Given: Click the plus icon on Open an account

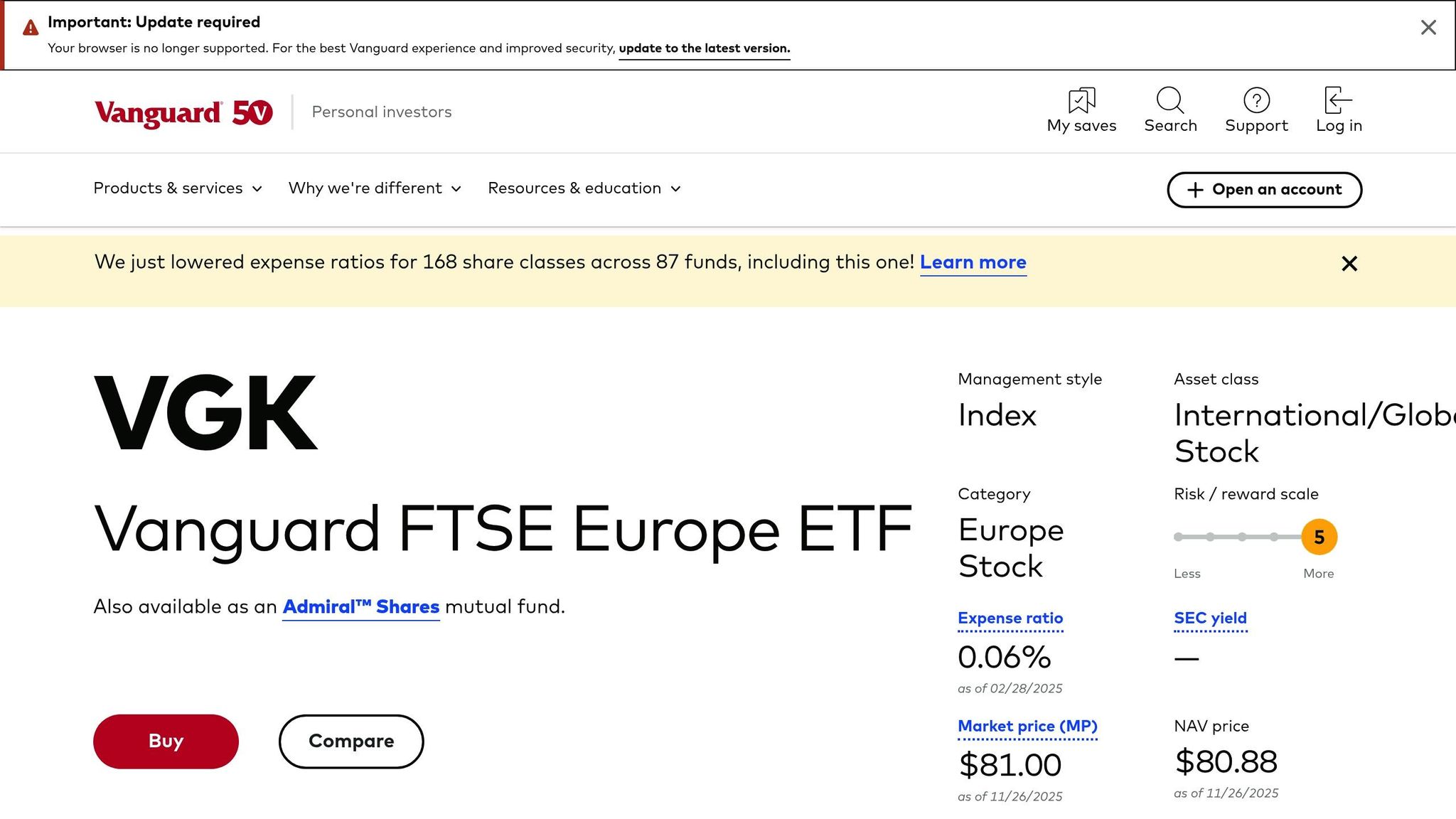Looking at the screenshot, I should click(1194, 190).
